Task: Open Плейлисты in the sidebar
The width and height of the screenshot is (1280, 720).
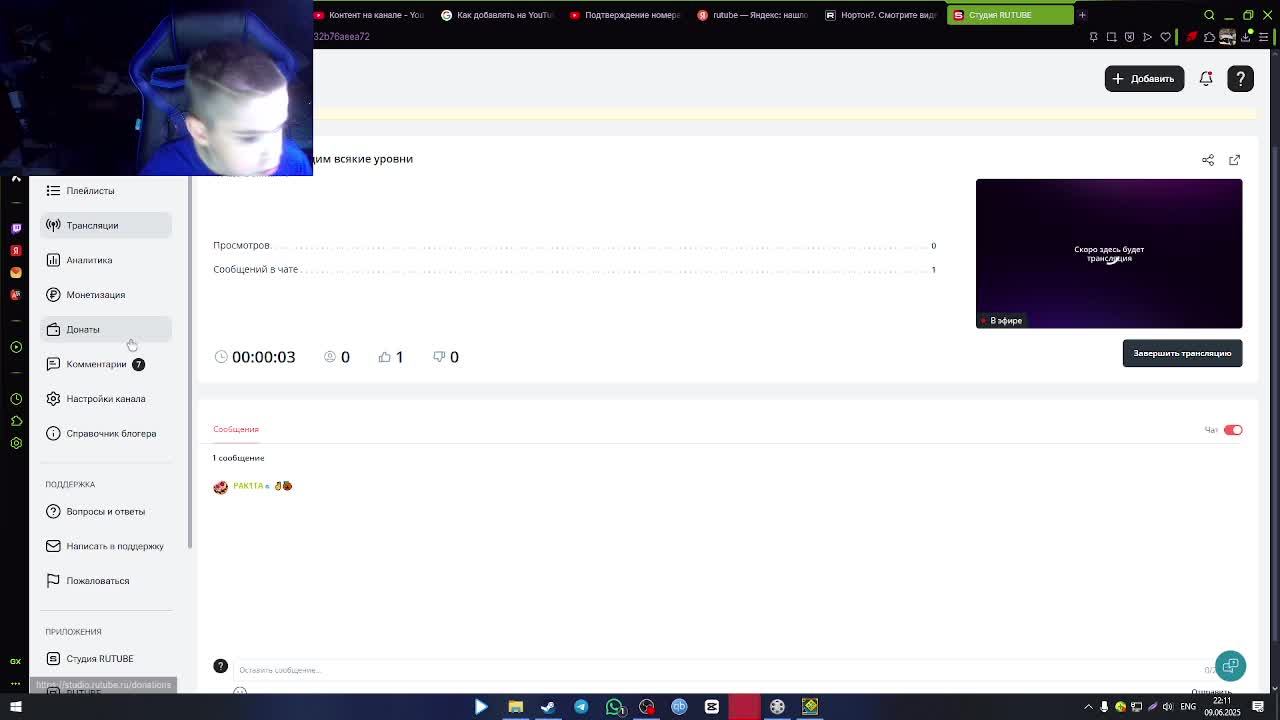Action: coord(106,191)
